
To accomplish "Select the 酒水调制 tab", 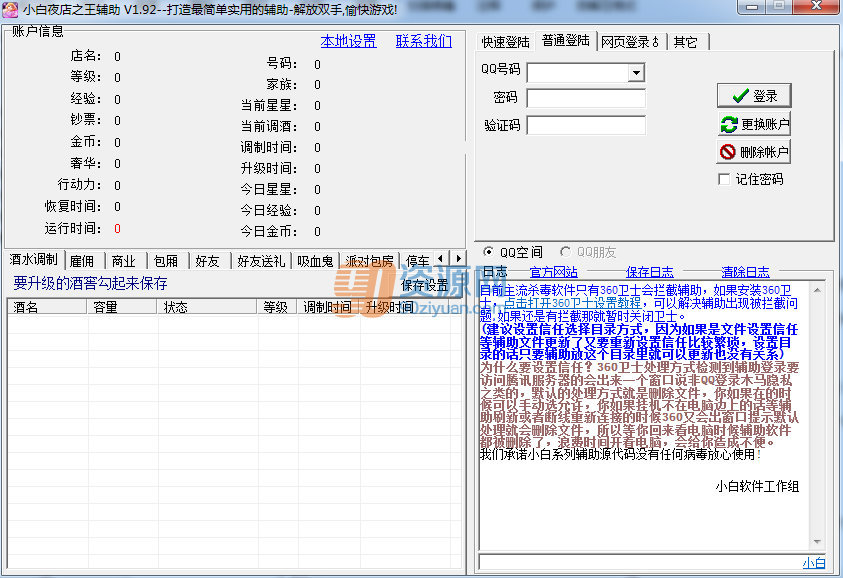I will (x=34, y=260).
